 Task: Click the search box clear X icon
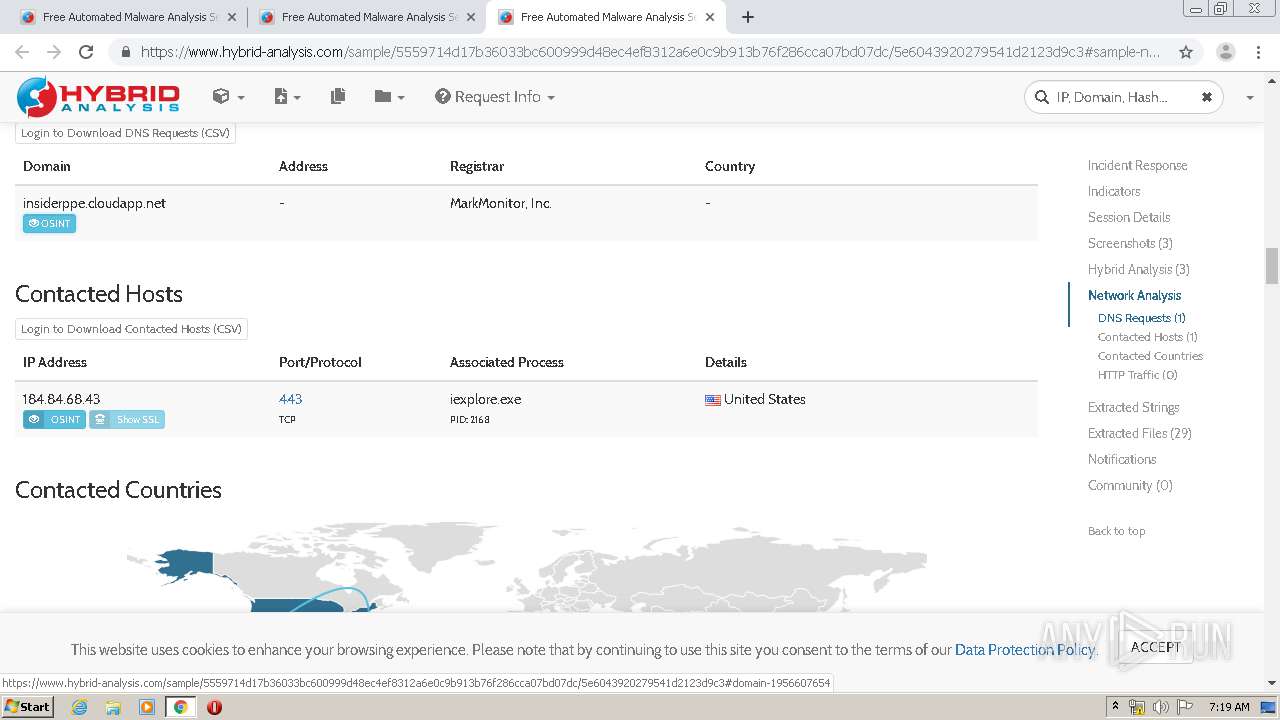click(1206, 97)
